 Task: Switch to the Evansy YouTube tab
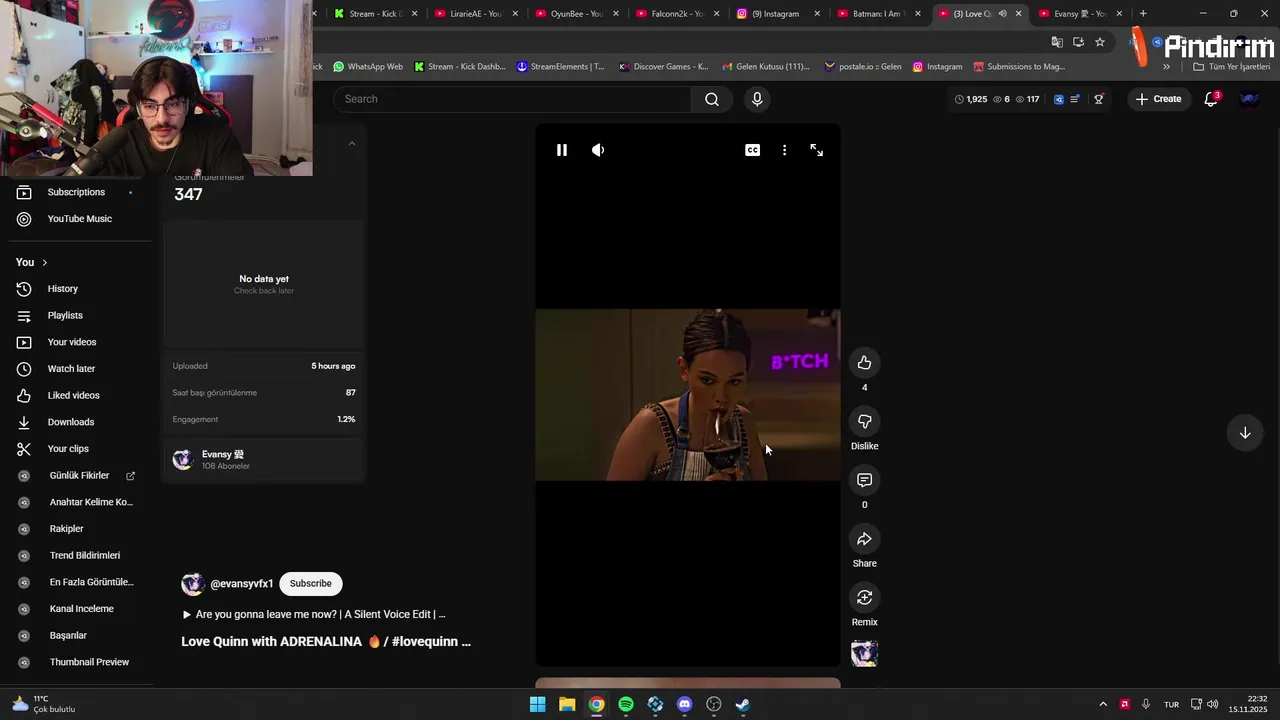pyautogui.click(x=1079, y=14)
